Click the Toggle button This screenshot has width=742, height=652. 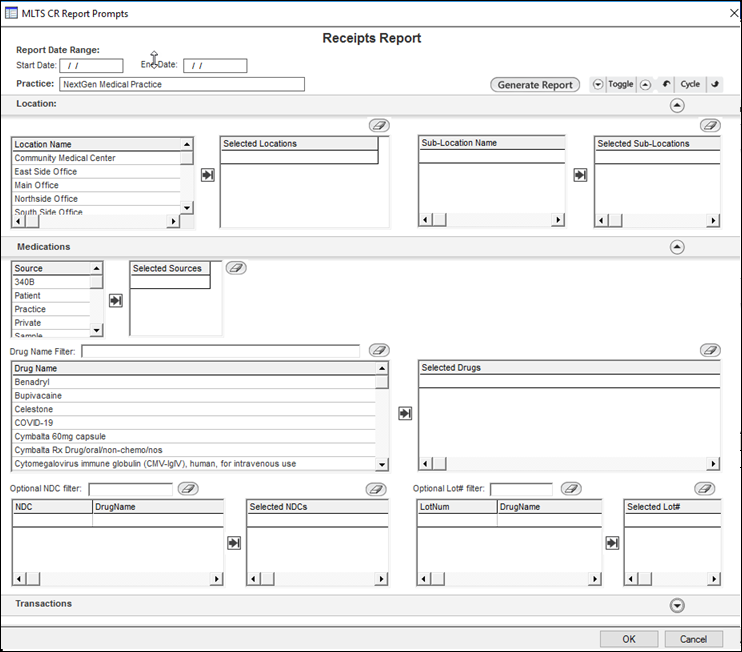tap(620, 84)
